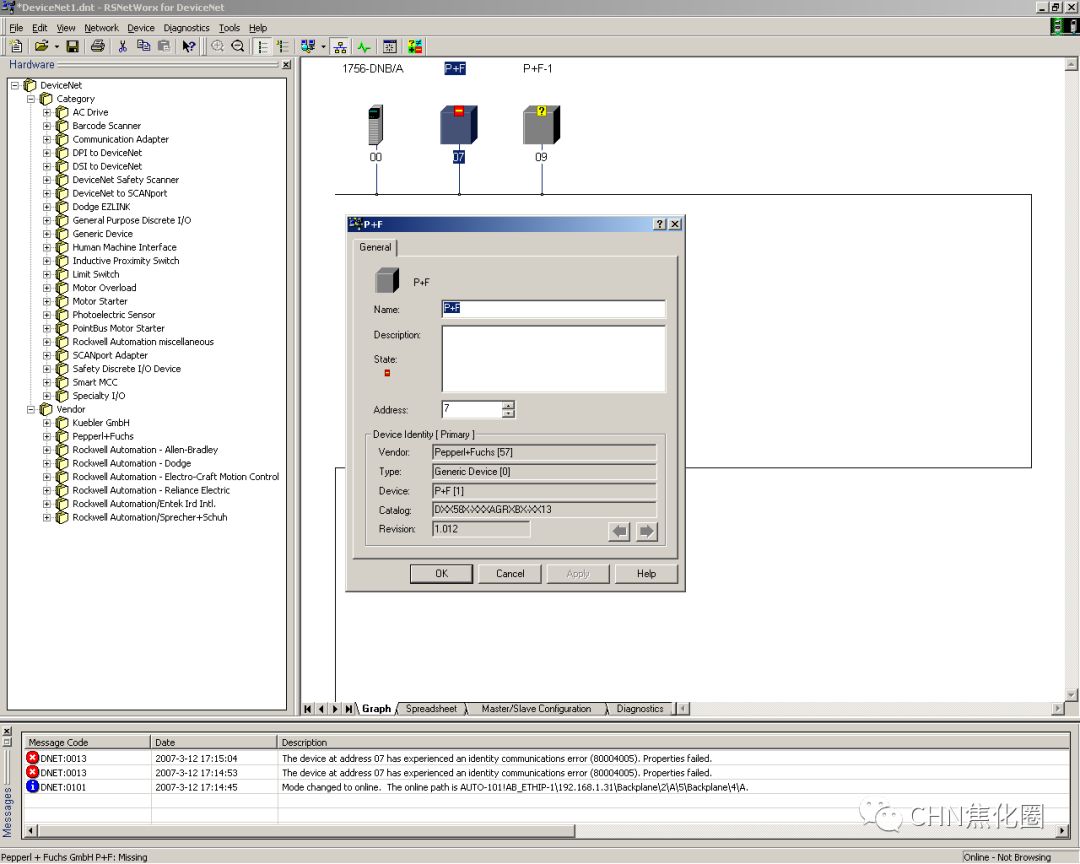The image size is (1080, 864).
Task: Open the dropdown arrow beside network browse icon
Action: tap(323, 46)
